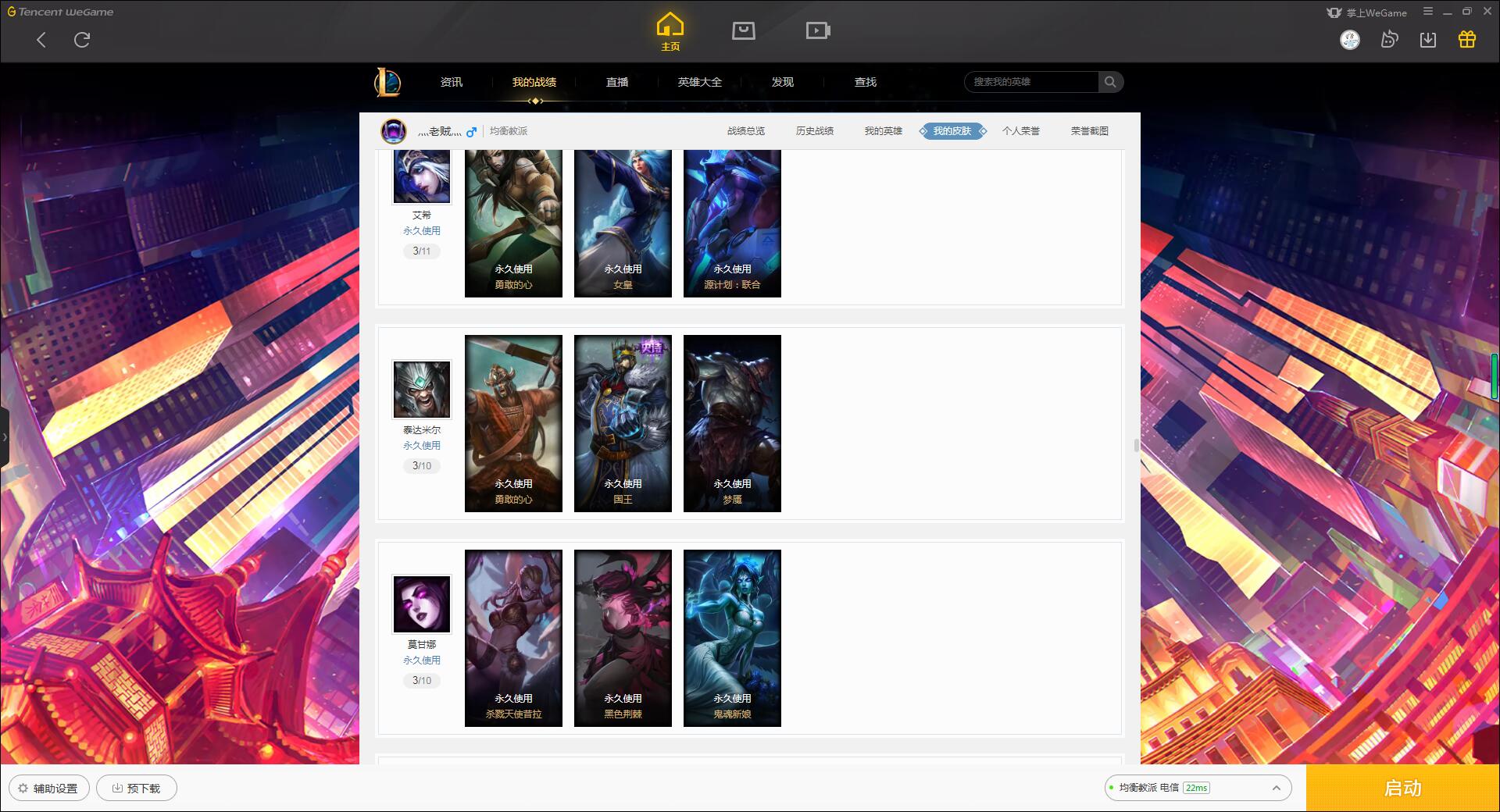Click the 搜索我的英雄 search field
Viewport: 1500px width, 812px height.
coord(1032,82)
